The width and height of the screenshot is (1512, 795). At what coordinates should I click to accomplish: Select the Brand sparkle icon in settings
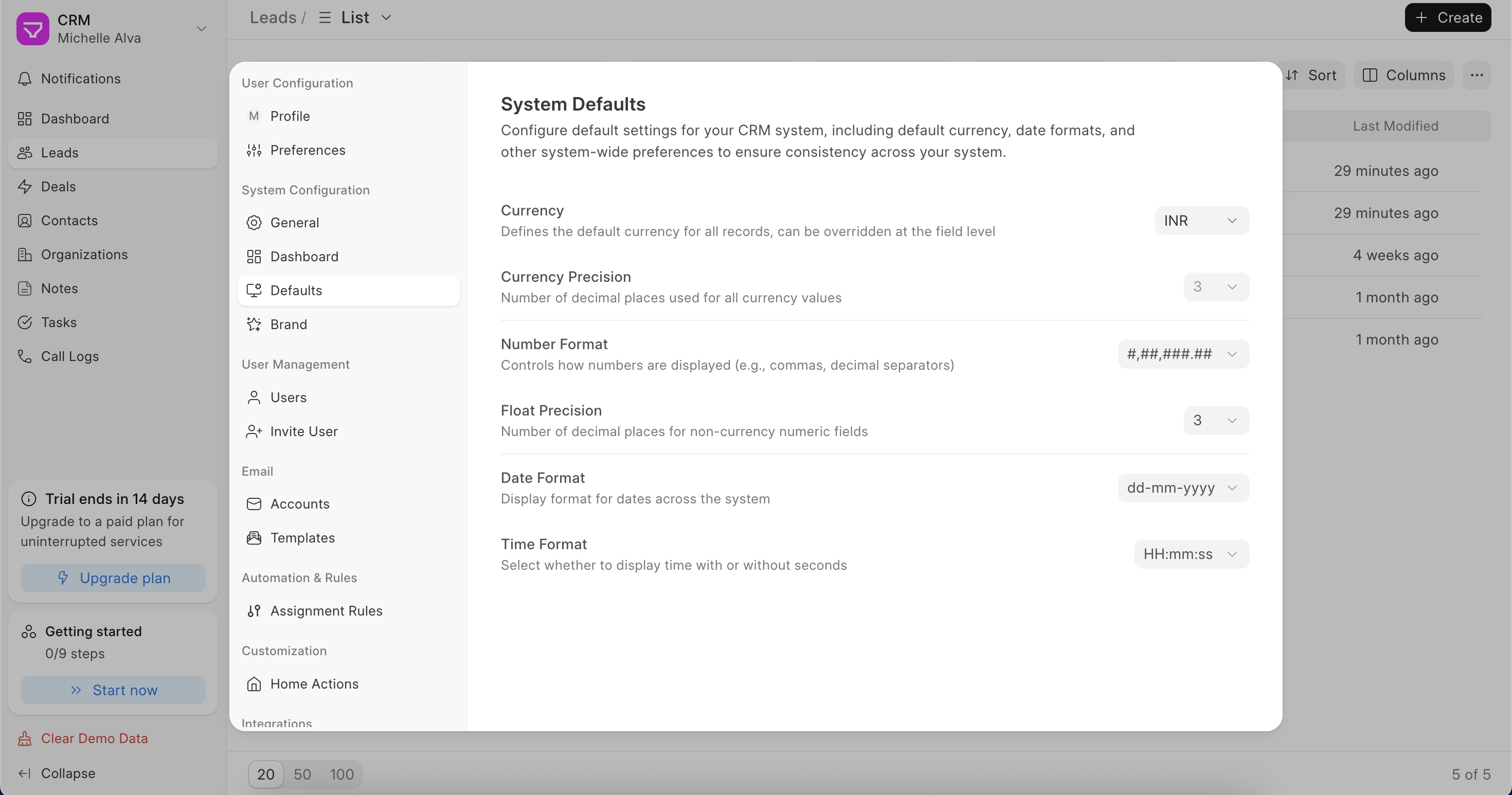click(x=254, y=324)
